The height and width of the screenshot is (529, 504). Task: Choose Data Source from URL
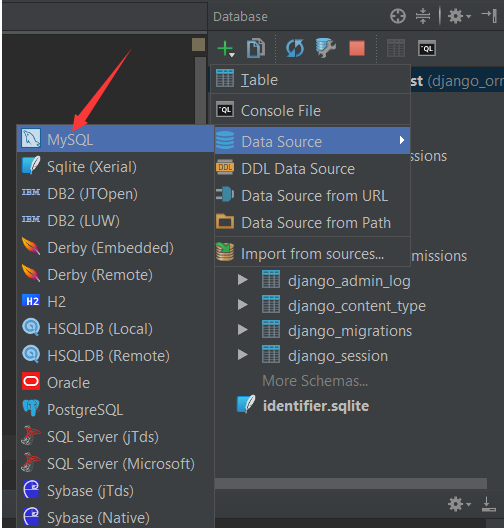312,196
